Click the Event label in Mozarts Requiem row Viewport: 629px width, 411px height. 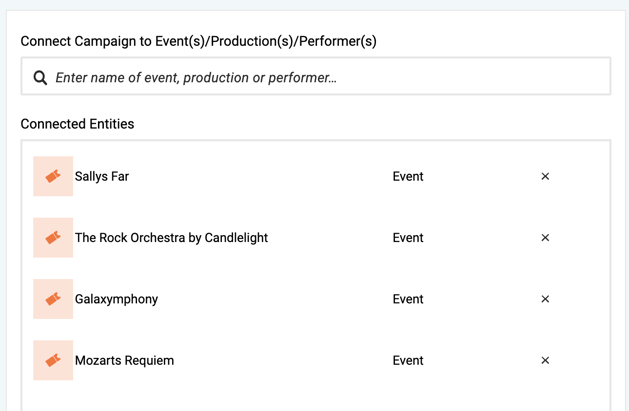(408, 360)
